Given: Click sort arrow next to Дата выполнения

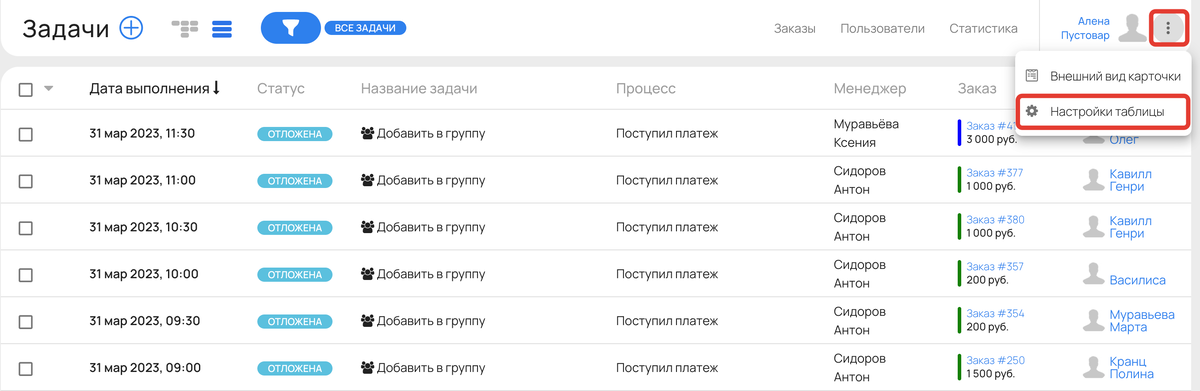Looking at the screenshot, I should click(x=216, y=88).
